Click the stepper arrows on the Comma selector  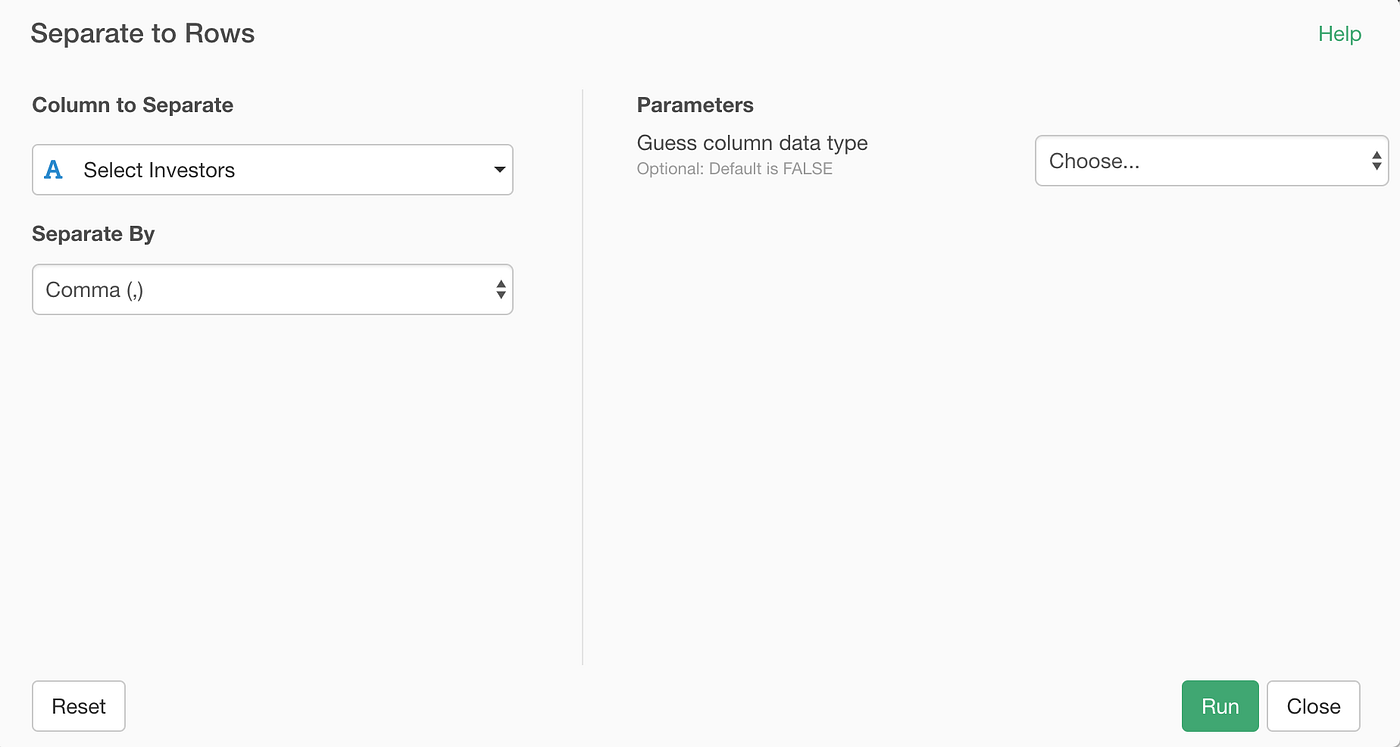pyautogui.click(x=500, y=289)
